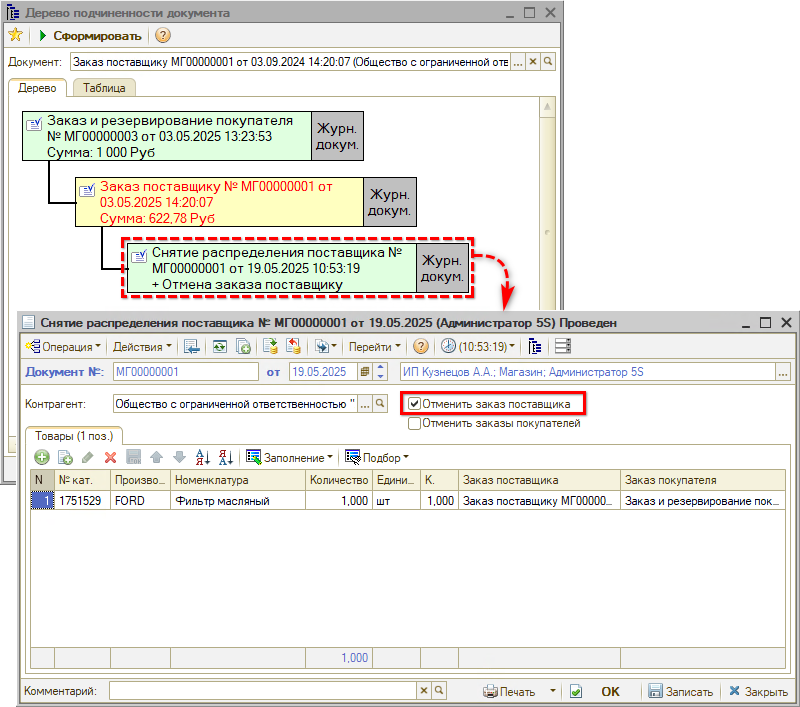Click the magnifier icon beside Контрагент field
Screen dimensions: 800x707
point(380,405)
